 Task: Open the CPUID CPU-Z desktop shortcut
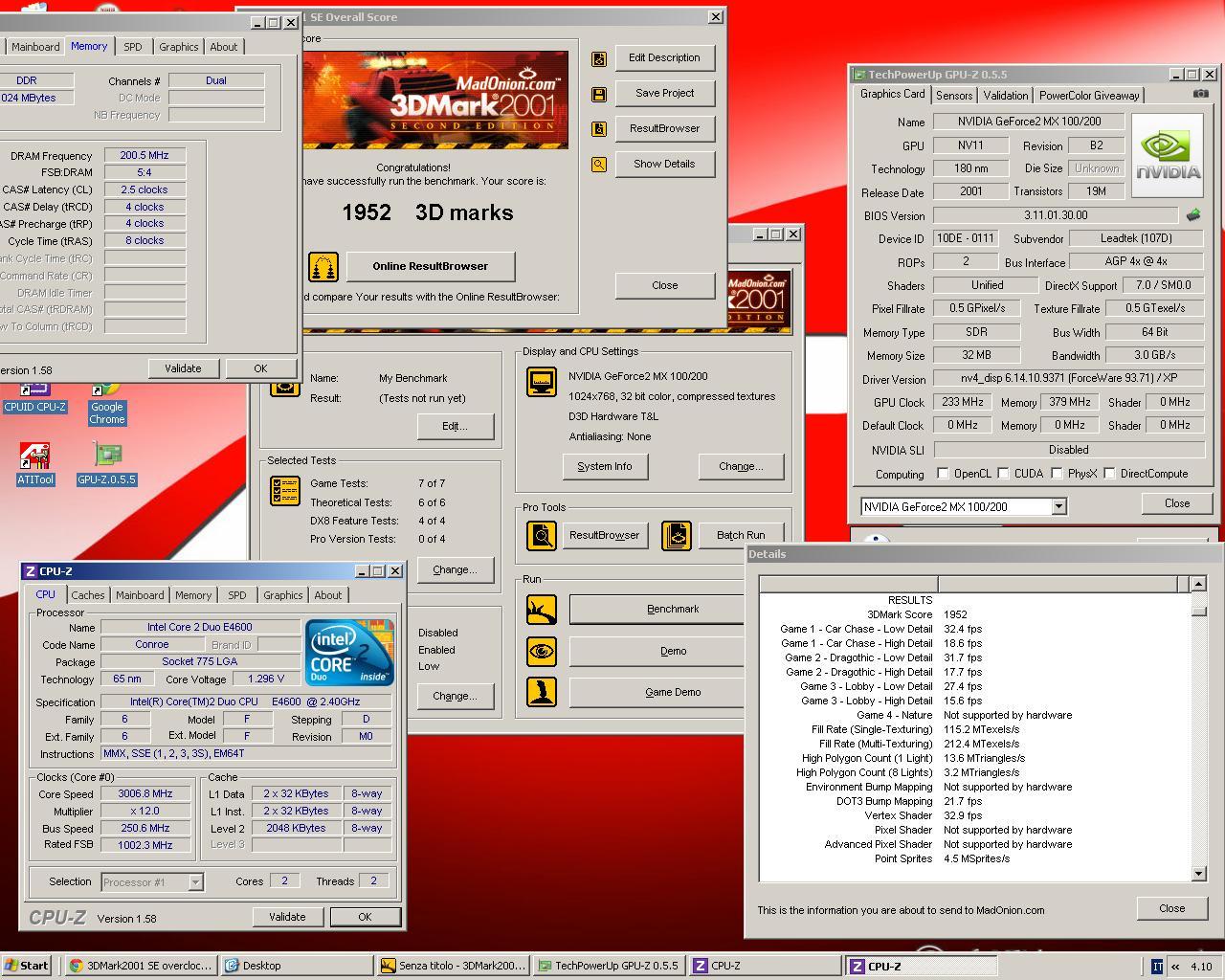coord(34,397)
